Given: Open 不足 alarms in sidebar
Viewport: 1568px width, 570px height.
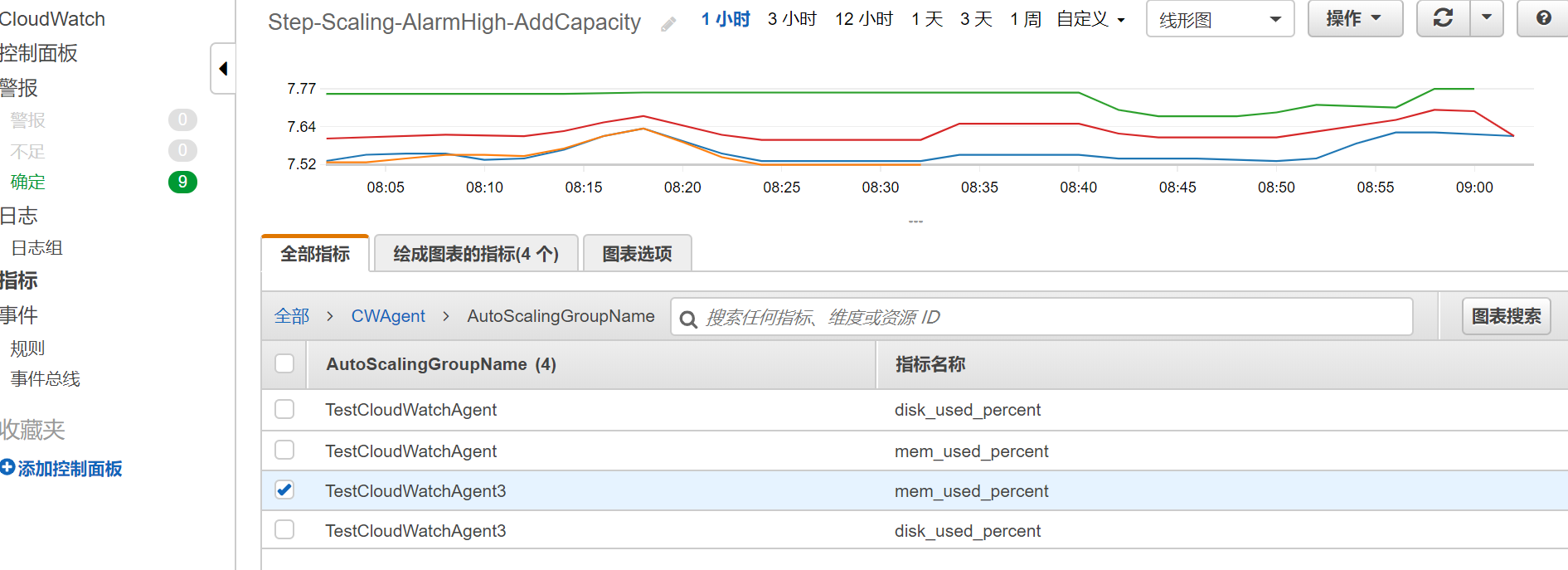Looking at the screenshot, I should pos(28,151).
